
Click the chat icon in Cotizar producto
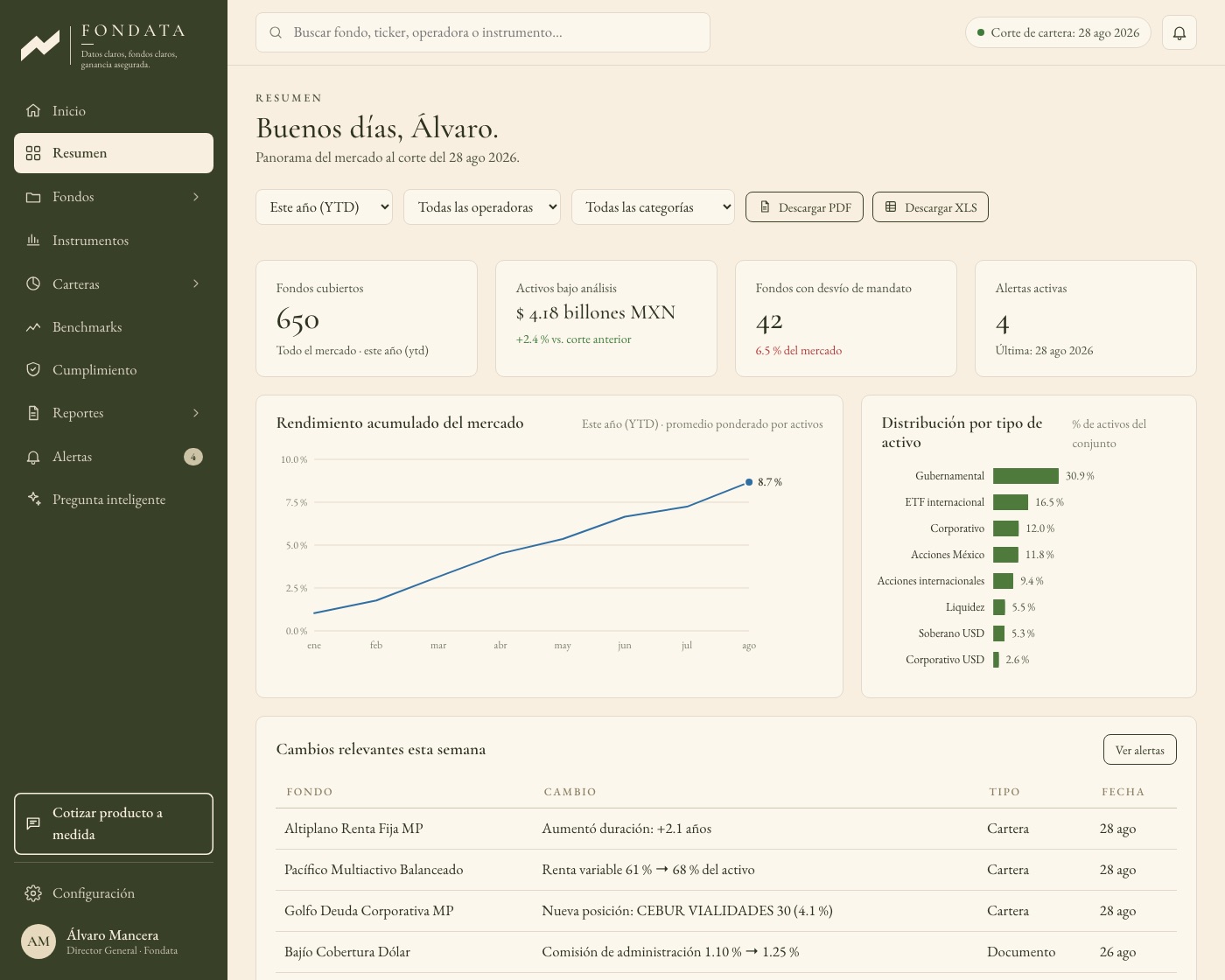33,823
